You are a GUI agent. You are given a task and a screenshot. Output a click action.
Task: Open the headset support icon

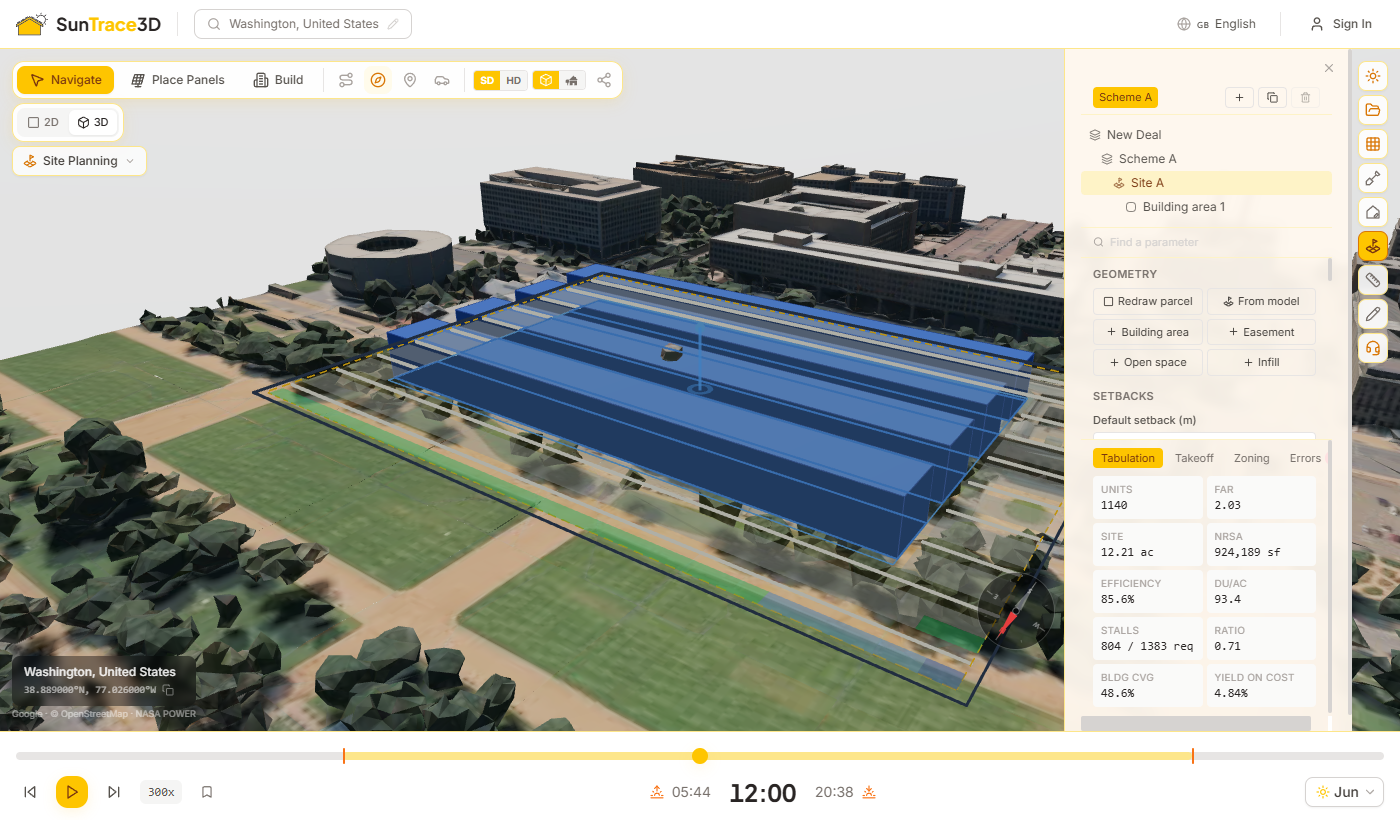tap(1373, 348)
